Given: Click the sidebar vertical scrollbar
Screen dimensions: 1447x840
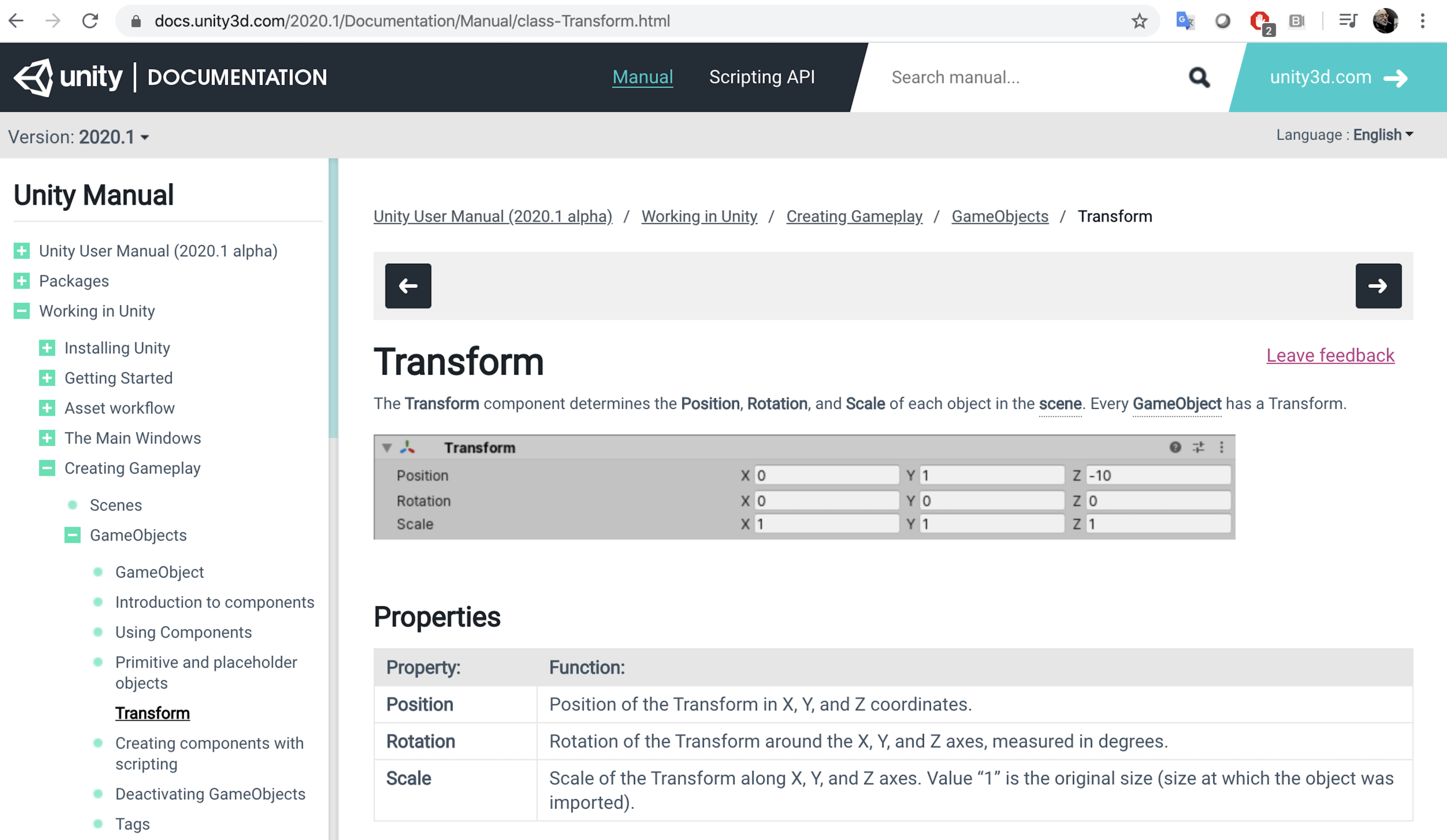Looking at the screenshot, I should click(333, 299).
